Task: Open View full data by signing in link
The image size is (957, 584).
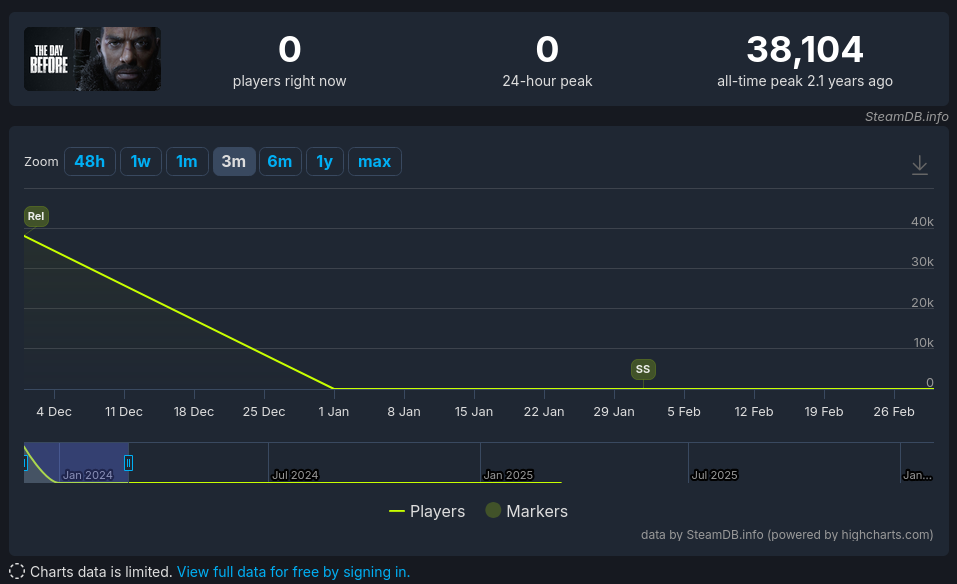Action: pos(293,572)
